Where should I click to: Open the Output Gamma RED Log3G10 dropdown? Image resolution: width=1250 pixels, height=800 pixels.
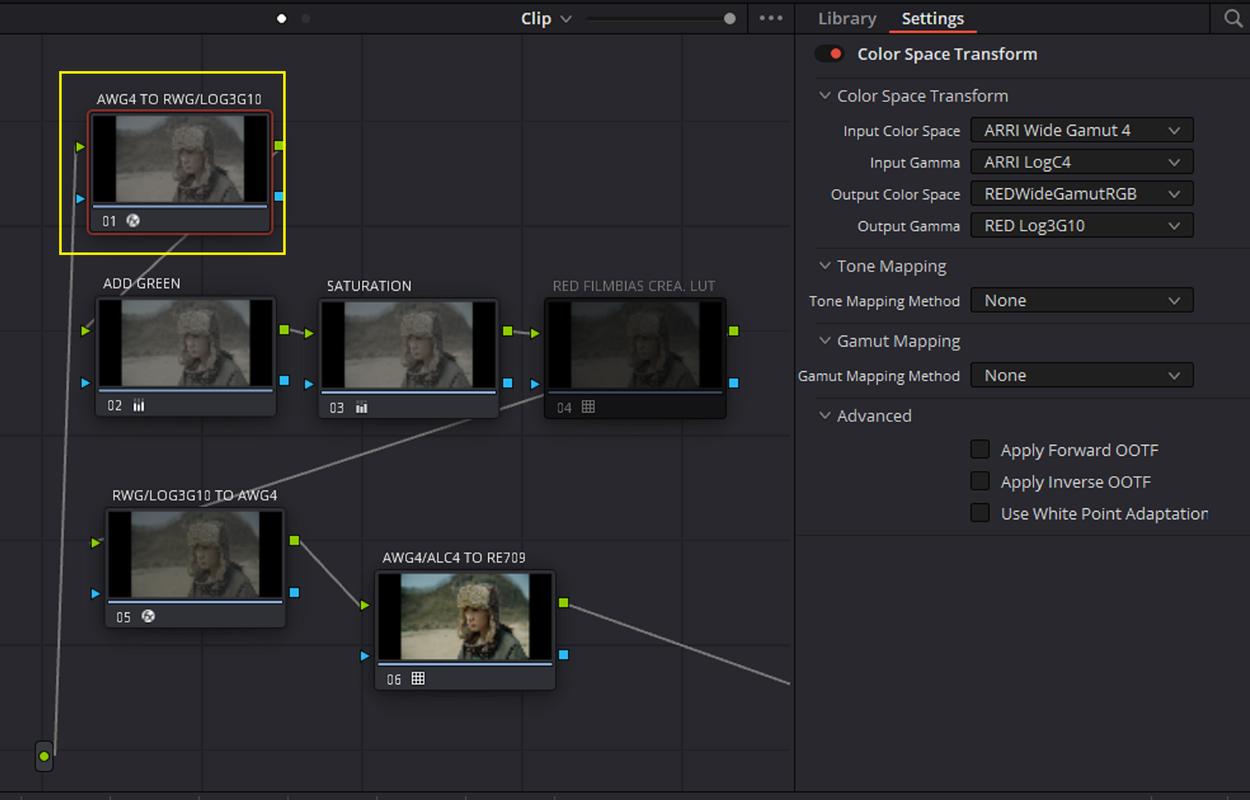[1082, 225]
